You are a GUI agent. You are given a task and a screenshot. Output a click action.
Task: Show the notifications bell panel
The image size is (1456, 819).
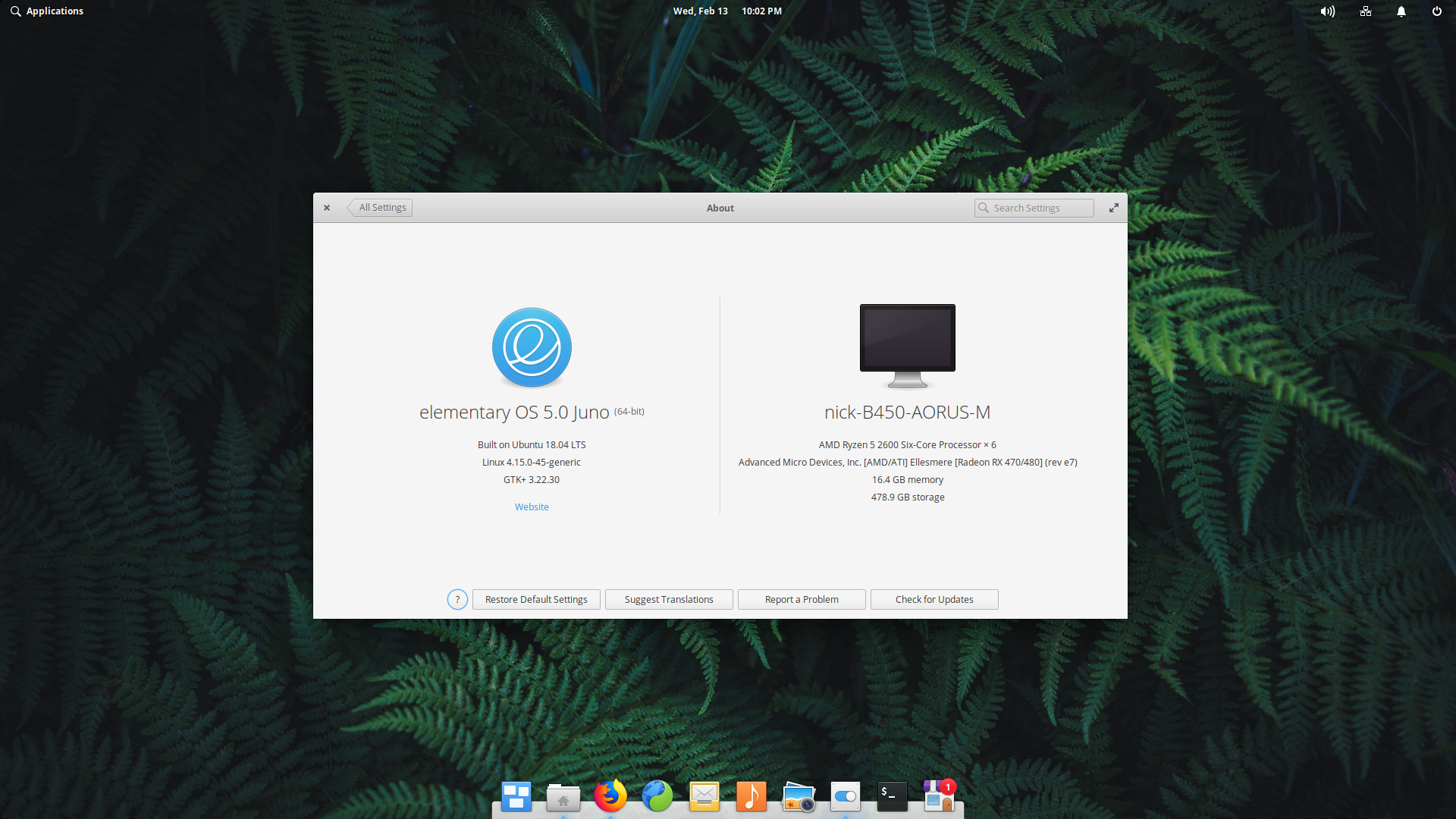1401,11
